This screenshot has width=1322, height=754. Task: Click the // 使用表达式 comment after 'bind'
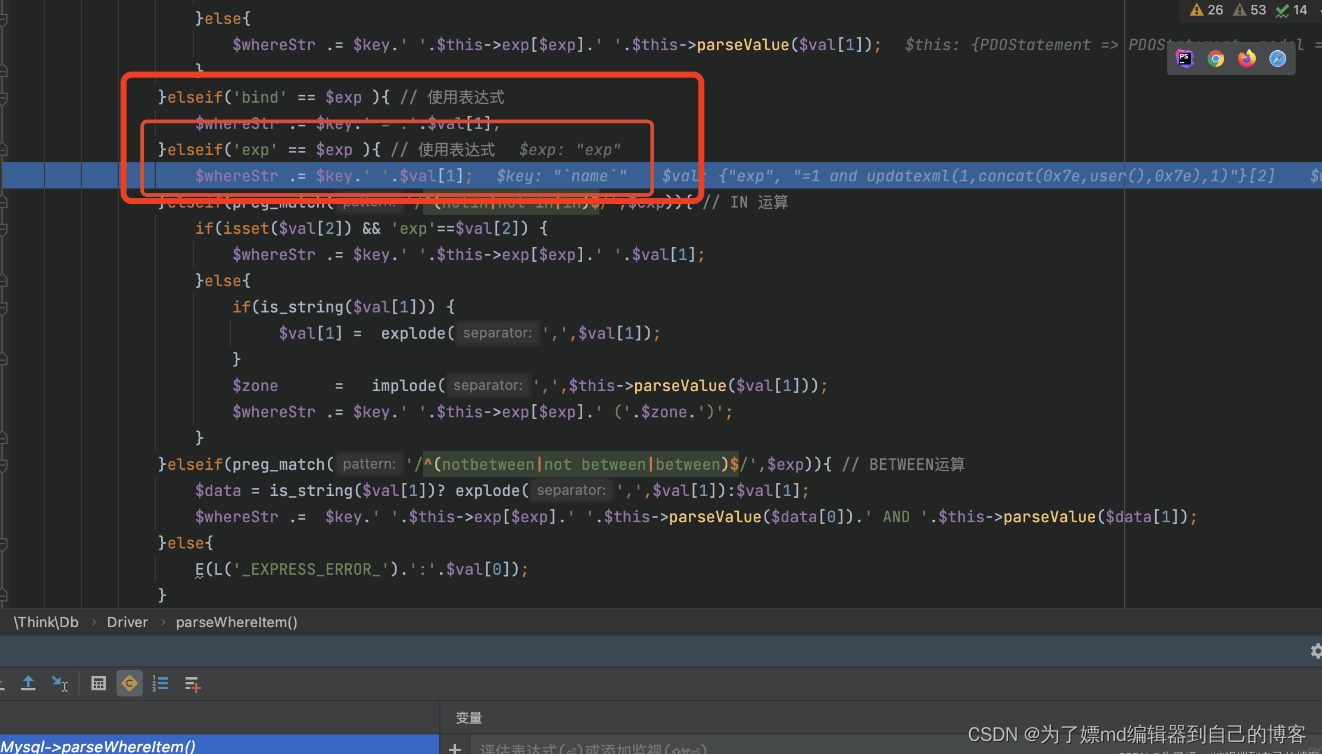[x=452, y=97]
